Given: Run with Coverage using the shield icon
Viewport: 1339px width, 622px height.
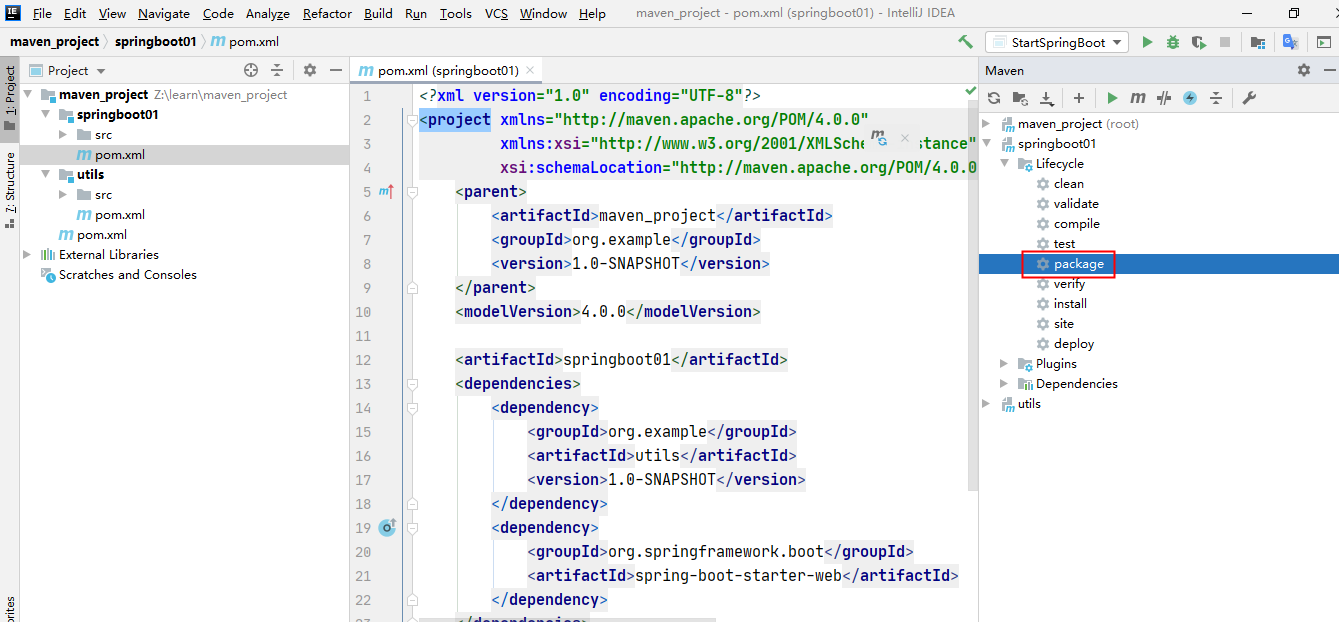Looking at the screenshot, I should 1199,42.
